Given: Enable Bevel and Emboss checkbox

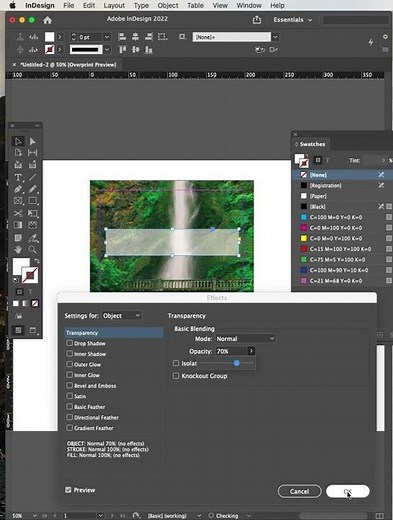Looking at the screenshot, I should click(69, 385).
